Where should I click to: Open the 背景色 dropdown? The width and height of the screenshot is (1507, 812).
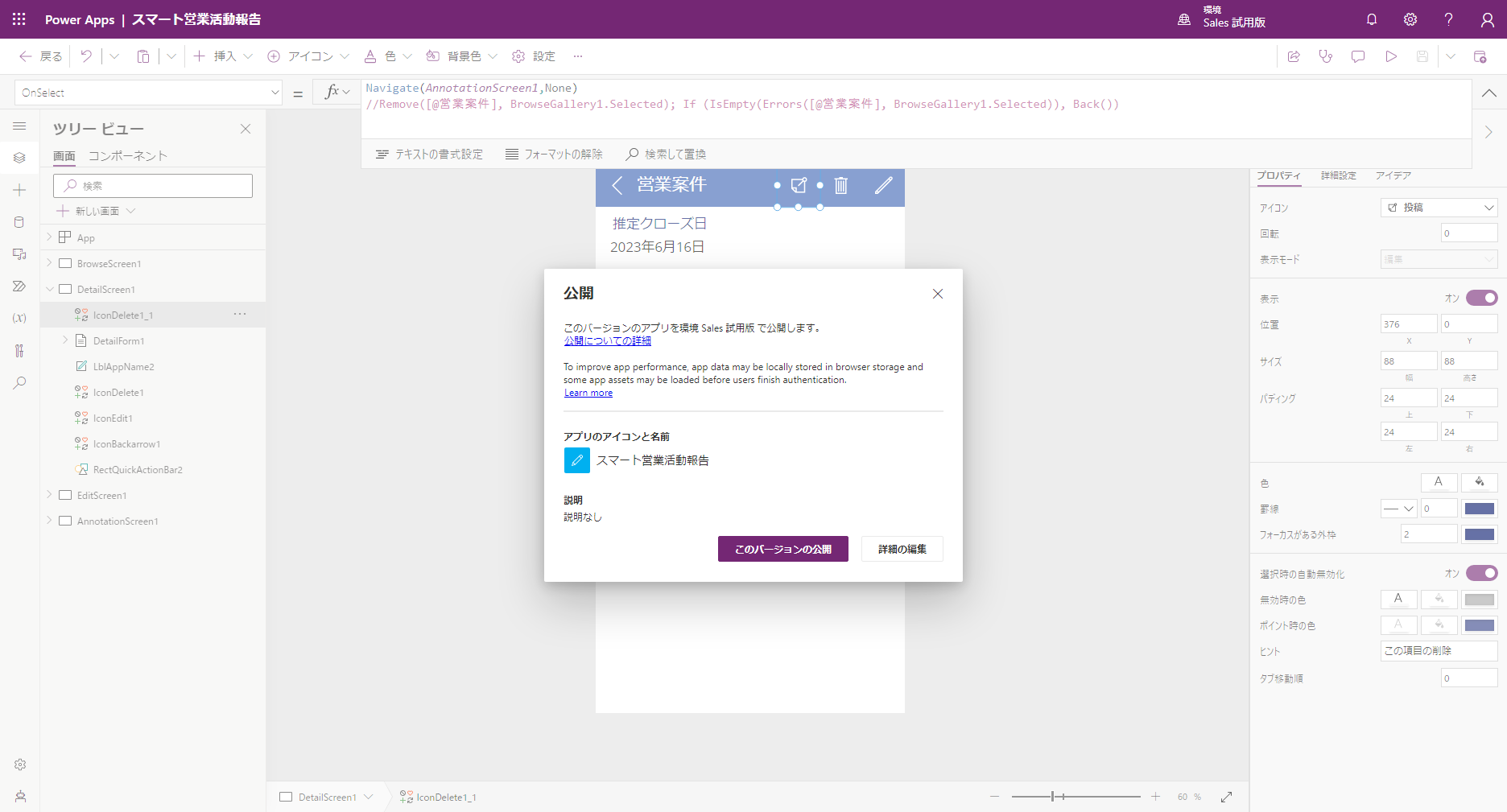(493, 56)
